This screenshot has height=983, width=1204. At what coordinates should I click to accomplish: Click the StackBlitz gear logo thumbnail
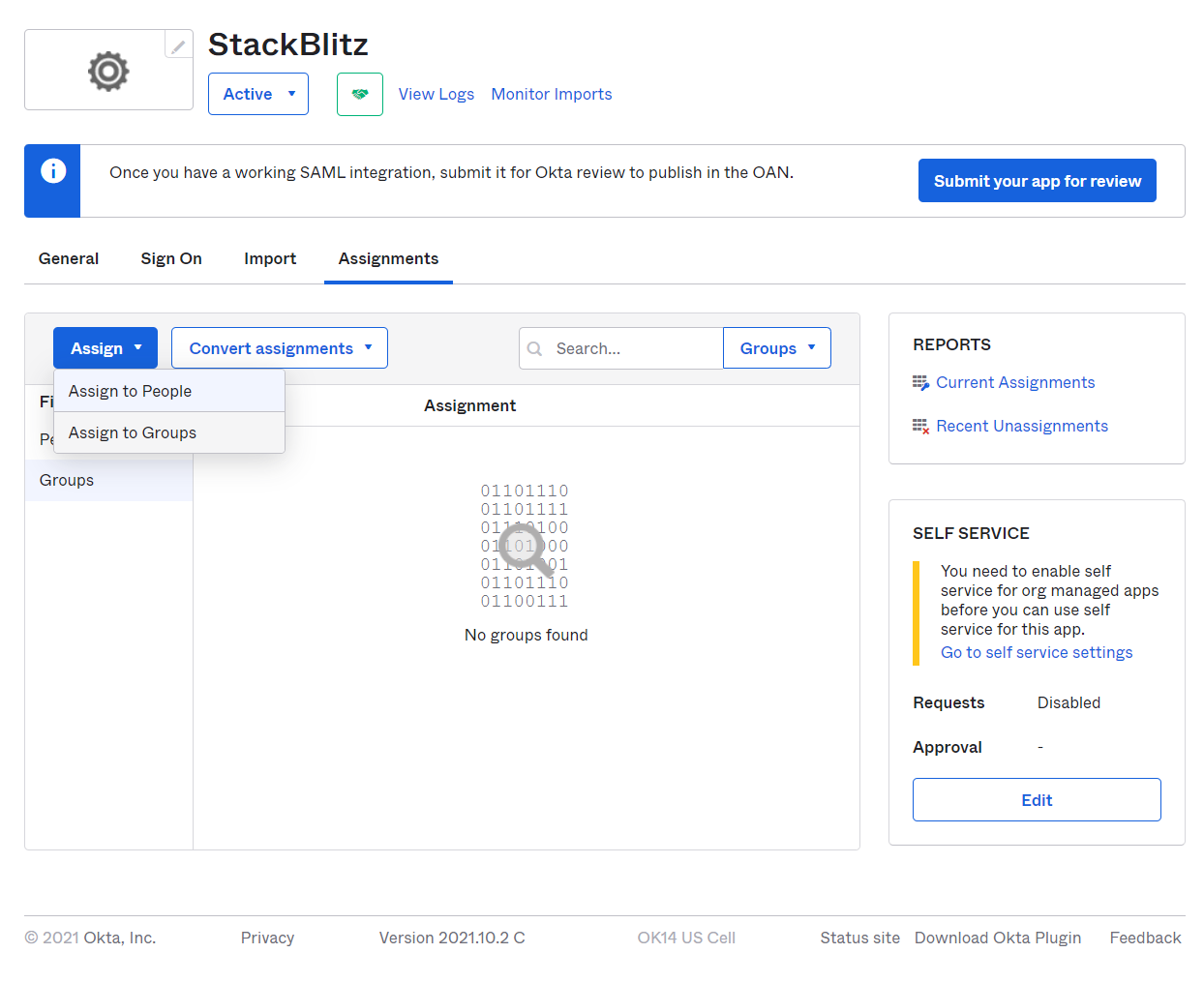[x=107, y=69]
